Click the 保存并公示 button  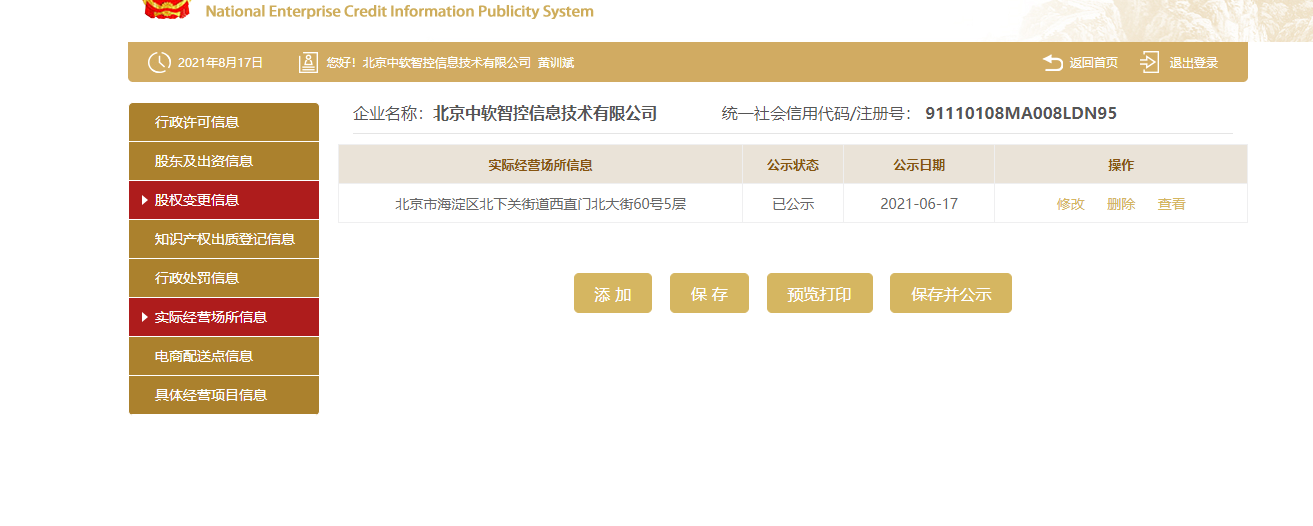(x=951, y=293)
